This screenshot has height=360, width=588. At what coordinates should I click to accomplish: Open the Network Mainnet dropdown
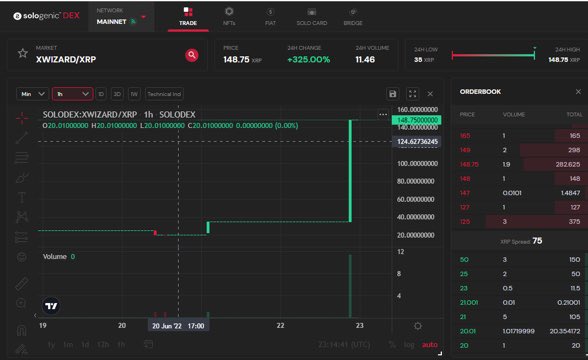(122, 16)
